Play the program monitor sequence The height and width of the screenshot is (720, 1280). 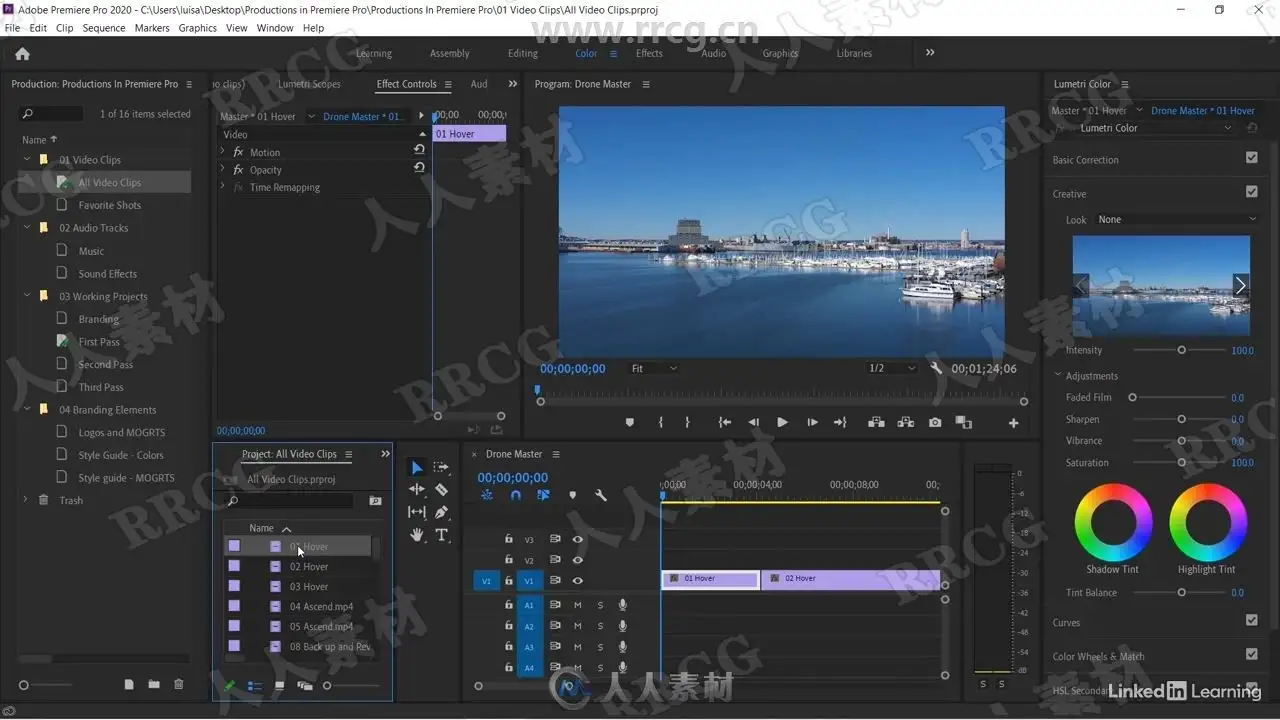pyautogui.click(x=782, y=423)
